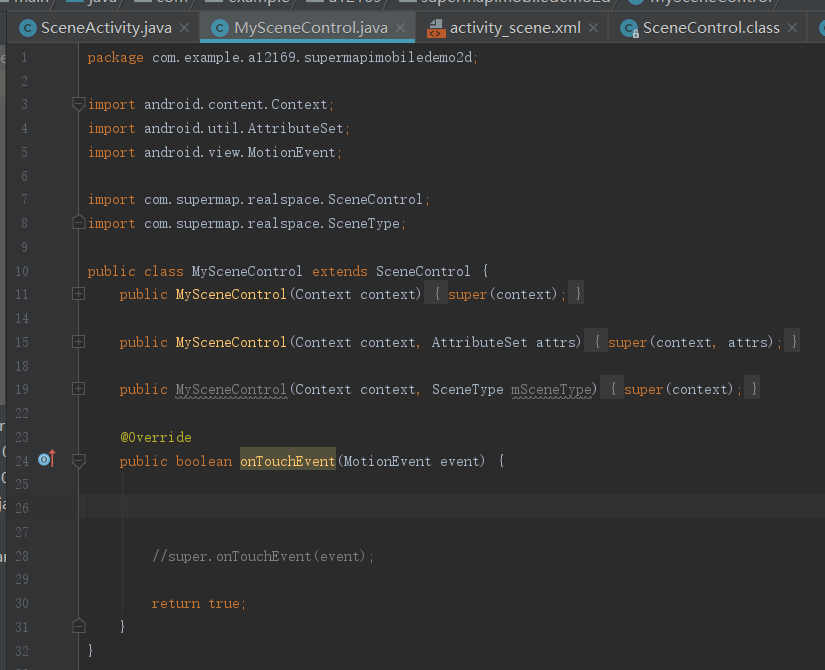This screenshot has width=825, height=670.
Task: Click the folded body 'super(context, attrs);'
Action: pos(695,342)
